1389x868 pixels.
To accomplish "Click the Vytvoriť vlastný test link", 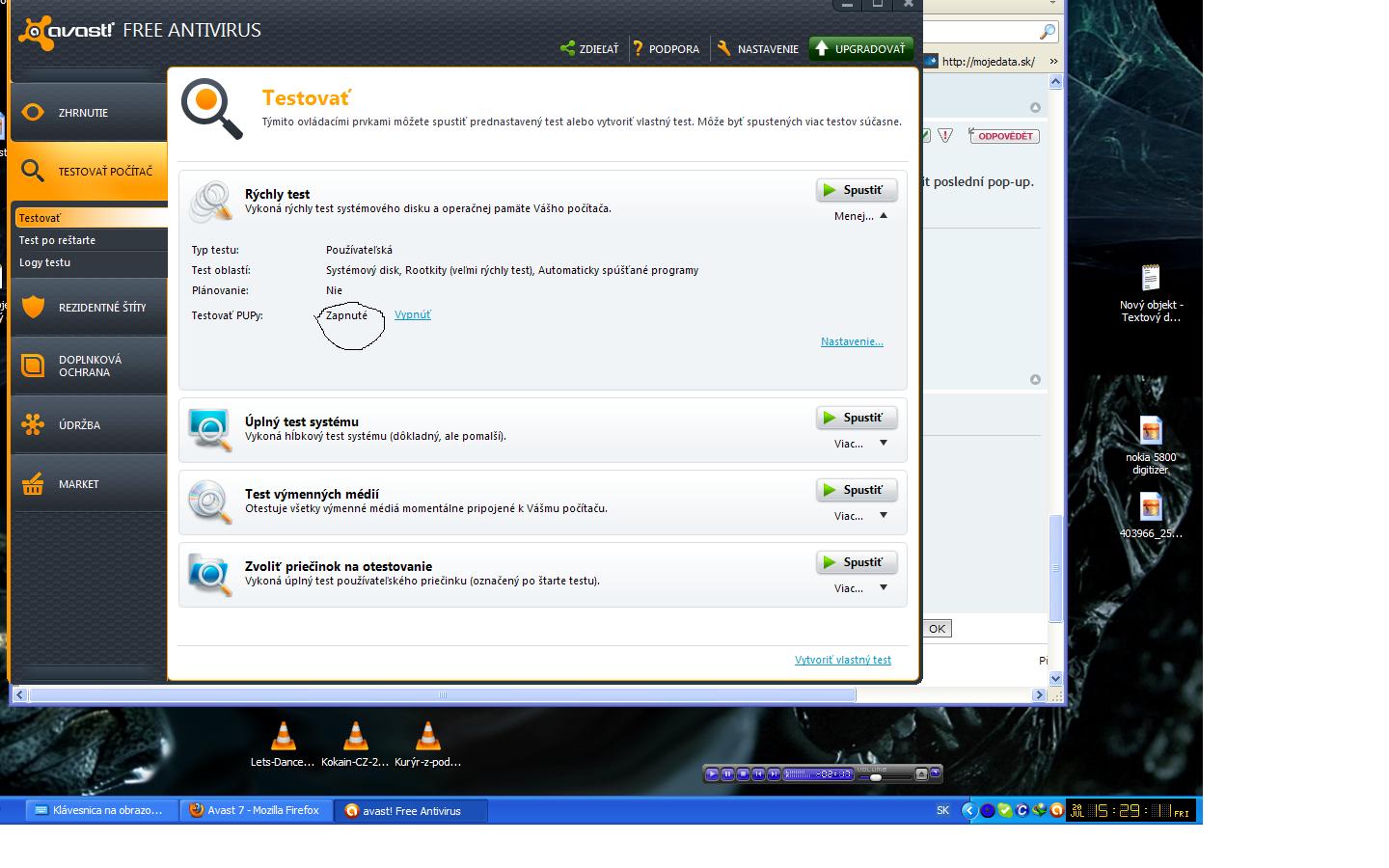I will (843, 660).
